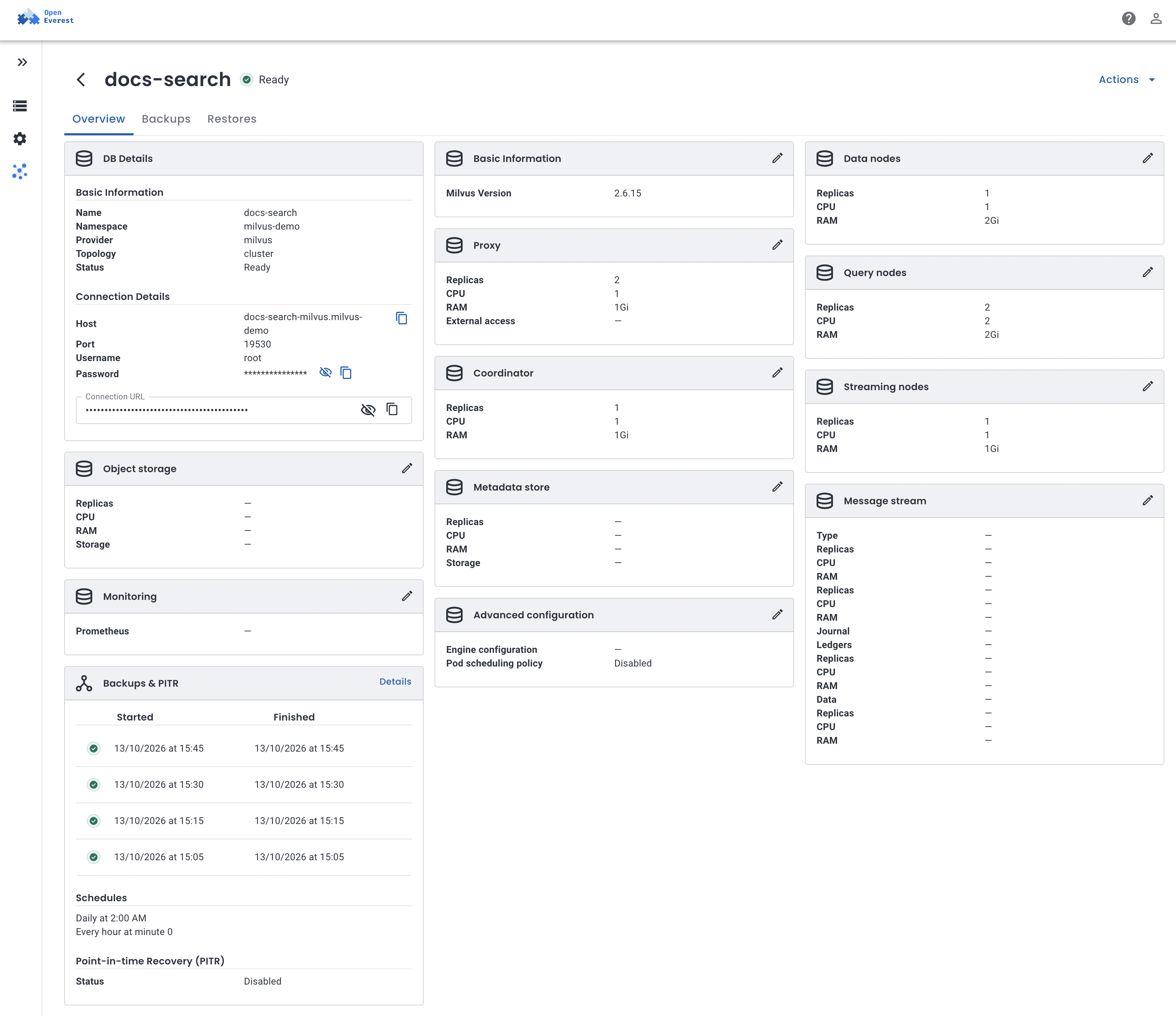Show the hidden Connection URL

tap(368, 410)
